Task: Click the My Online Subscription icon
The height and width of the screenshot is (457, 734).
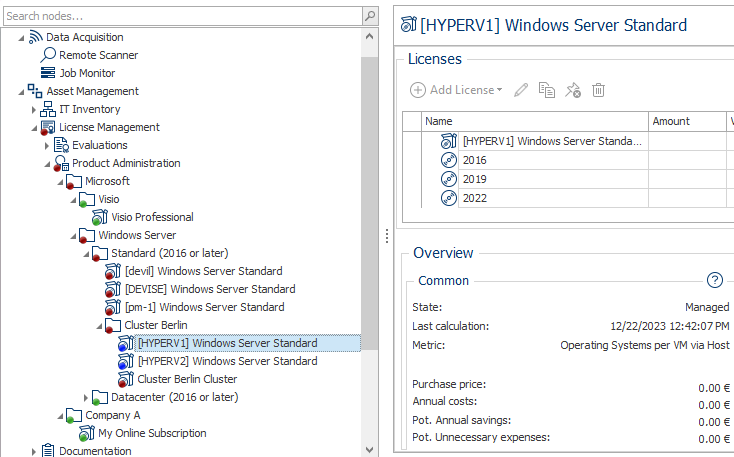Action: 87,433
